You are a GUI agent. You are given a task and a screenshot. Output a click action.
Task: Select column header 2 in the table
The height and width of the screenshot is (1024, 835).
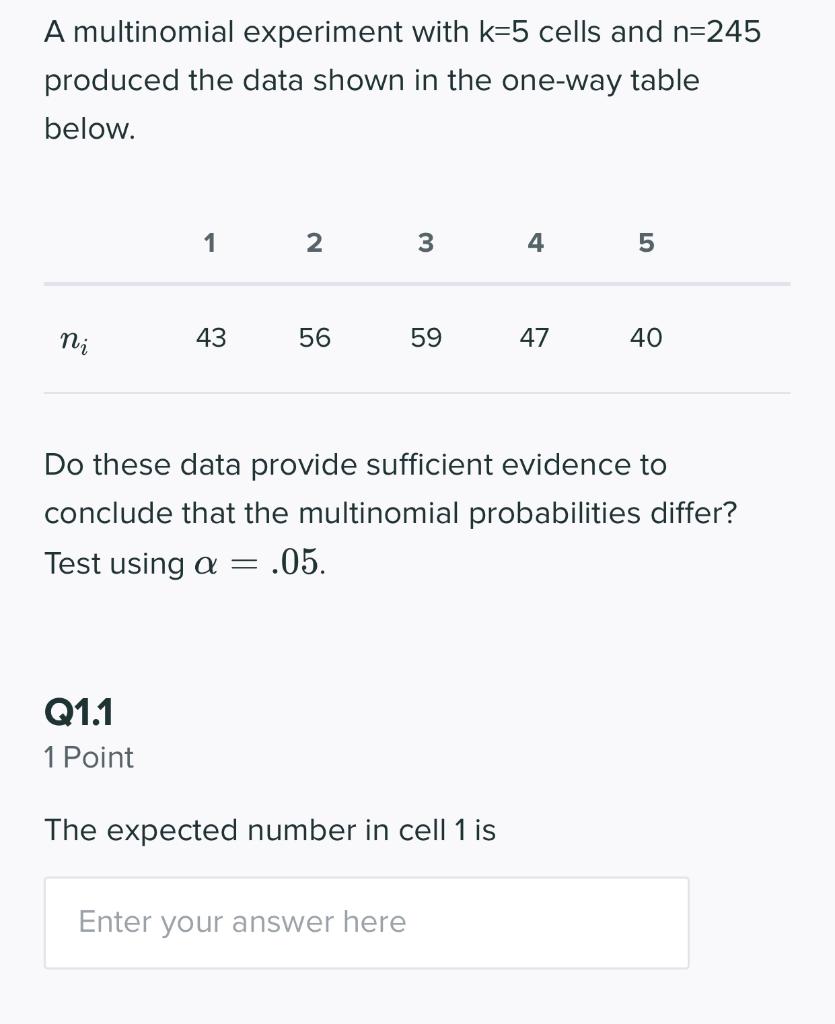pyautogui.click(x=315, y=243)
